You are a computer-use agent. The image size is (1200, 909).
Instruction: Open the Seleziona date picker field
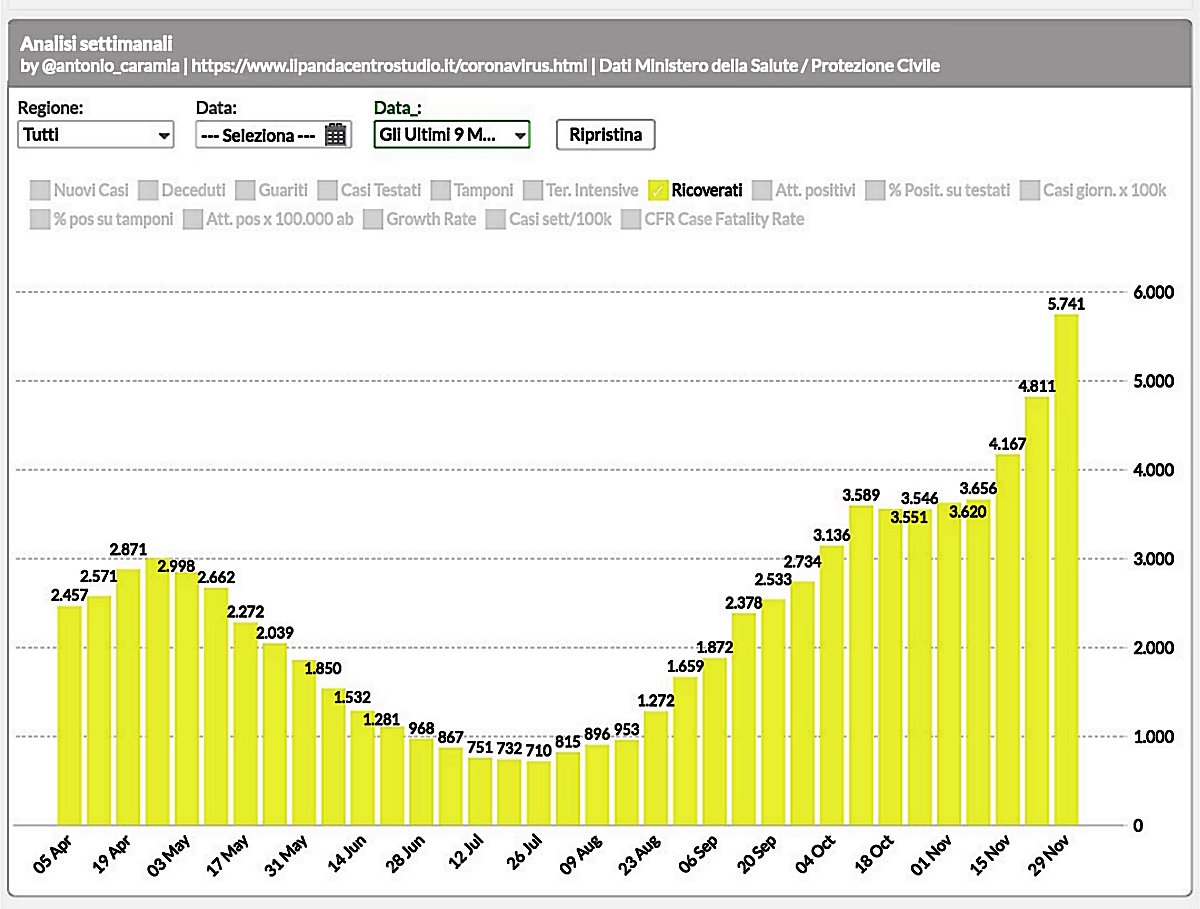(262, 135)
